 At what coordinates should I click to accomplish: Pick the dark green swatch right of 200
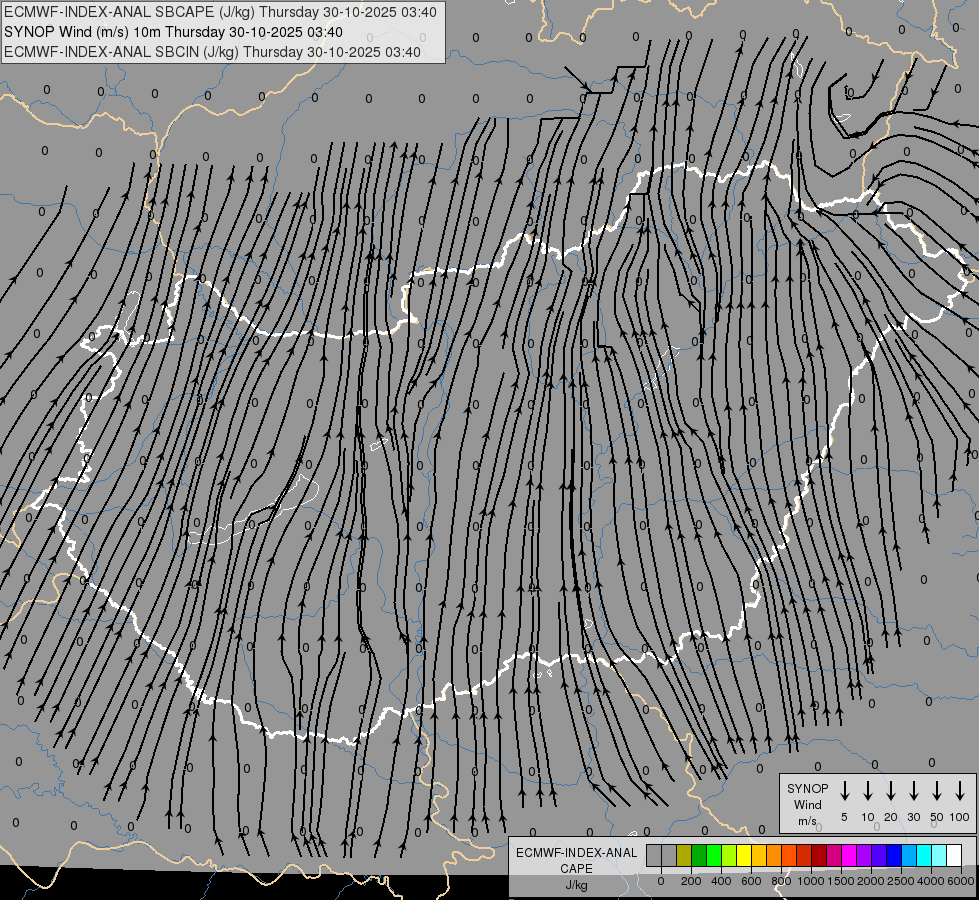(699, 855)
